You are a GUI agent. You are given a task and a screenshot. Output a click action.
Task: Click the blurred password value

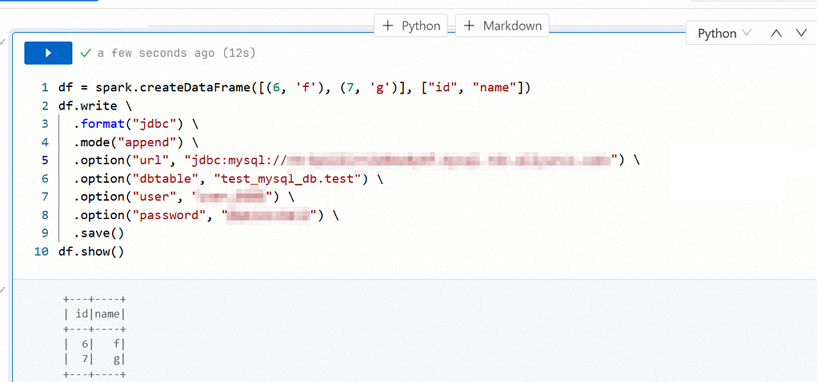(269, 215)
